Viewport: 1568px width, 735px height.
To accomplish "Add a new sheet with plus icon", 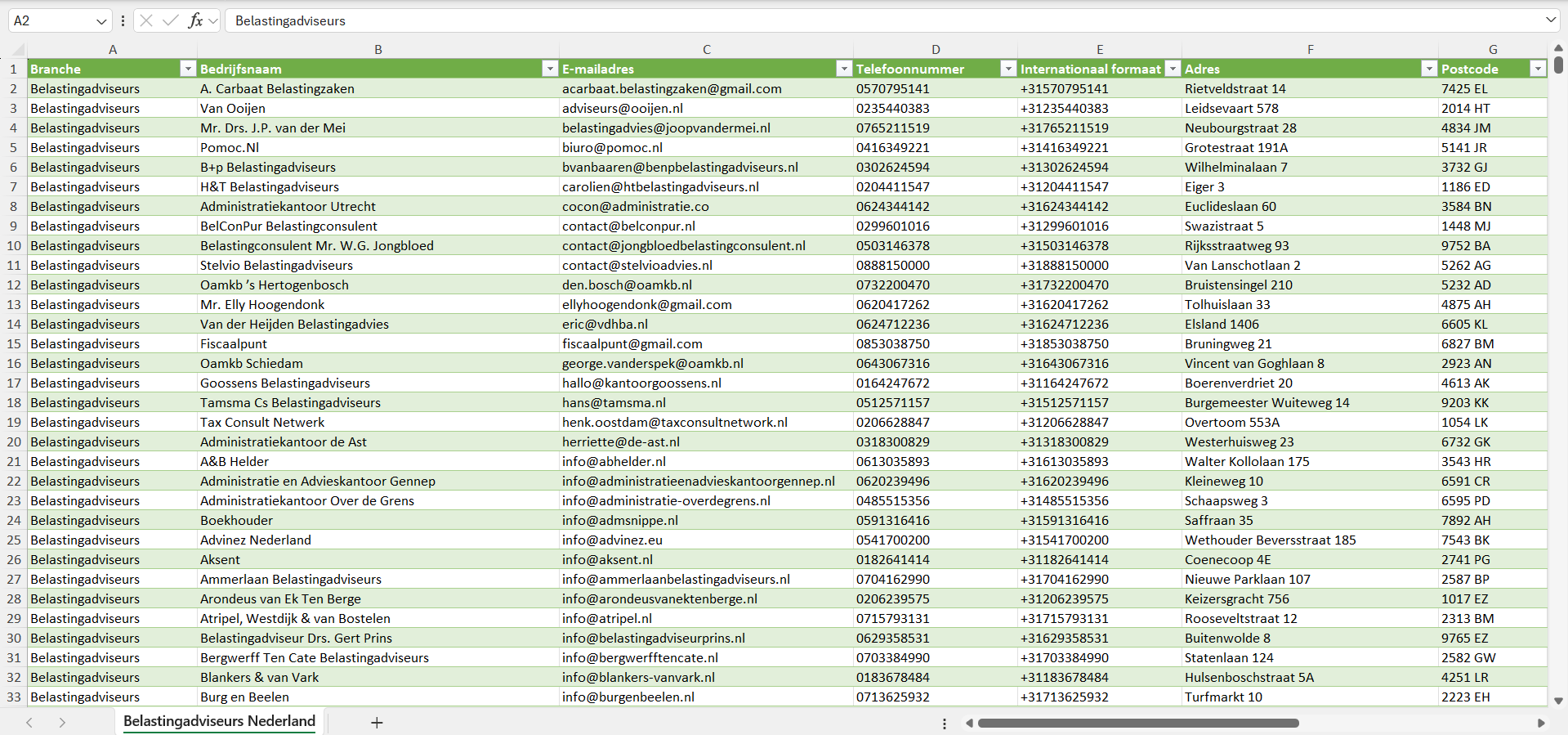I will point(377,723).
